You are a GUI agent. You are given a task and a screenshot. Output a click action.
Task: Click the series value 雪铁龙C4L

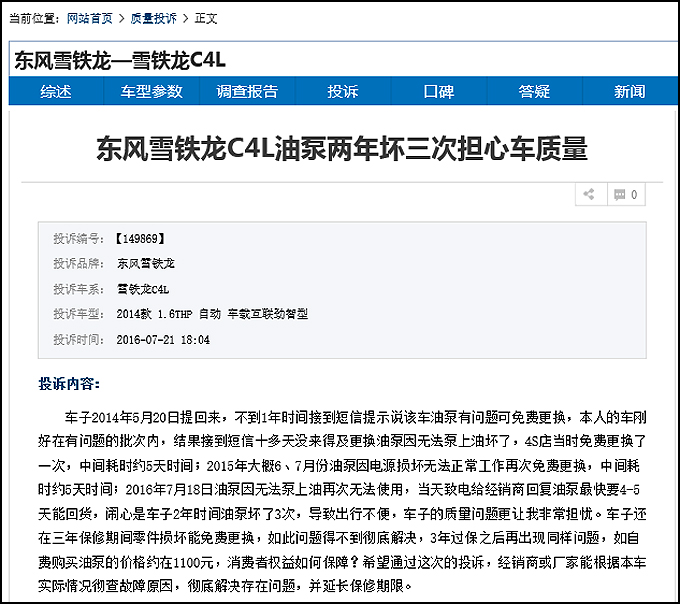[x=143, y=289]
